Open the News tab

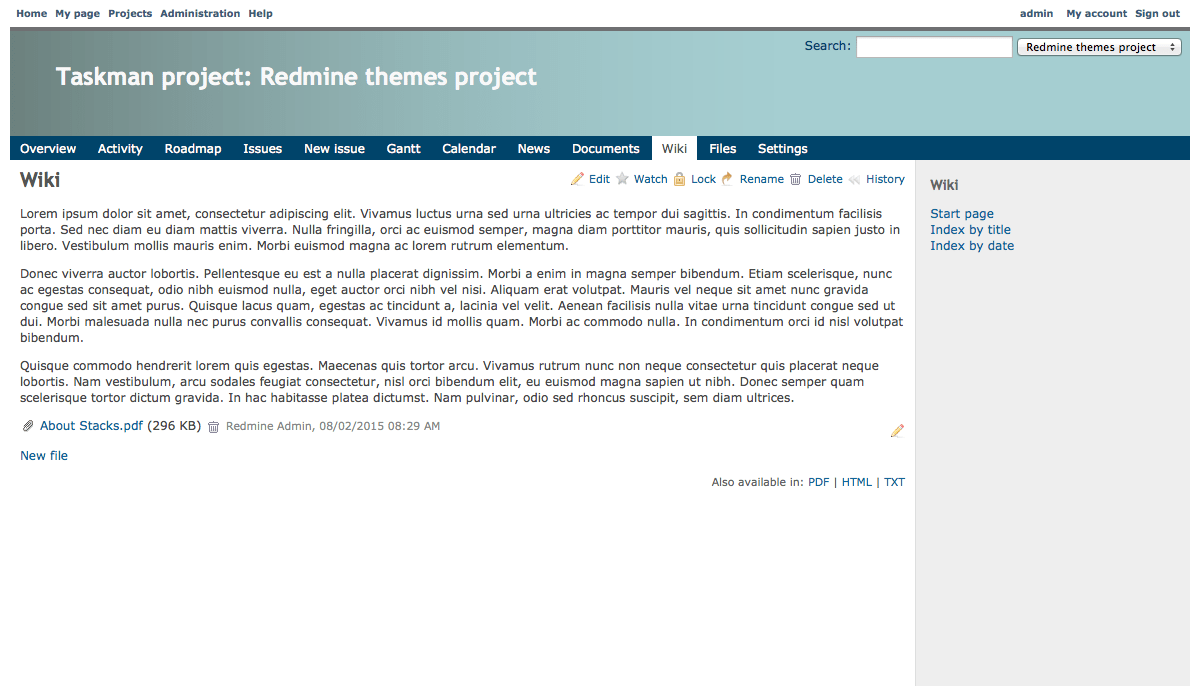coord(534,148)
